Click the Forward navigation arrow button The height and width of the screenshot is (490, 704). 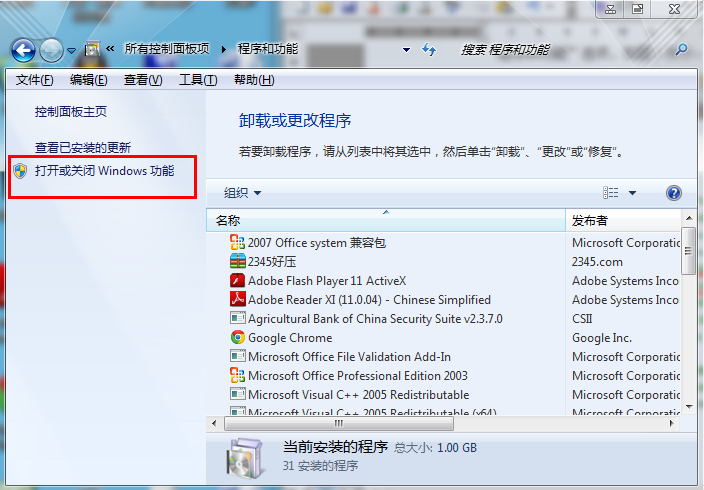pos(52,49)
